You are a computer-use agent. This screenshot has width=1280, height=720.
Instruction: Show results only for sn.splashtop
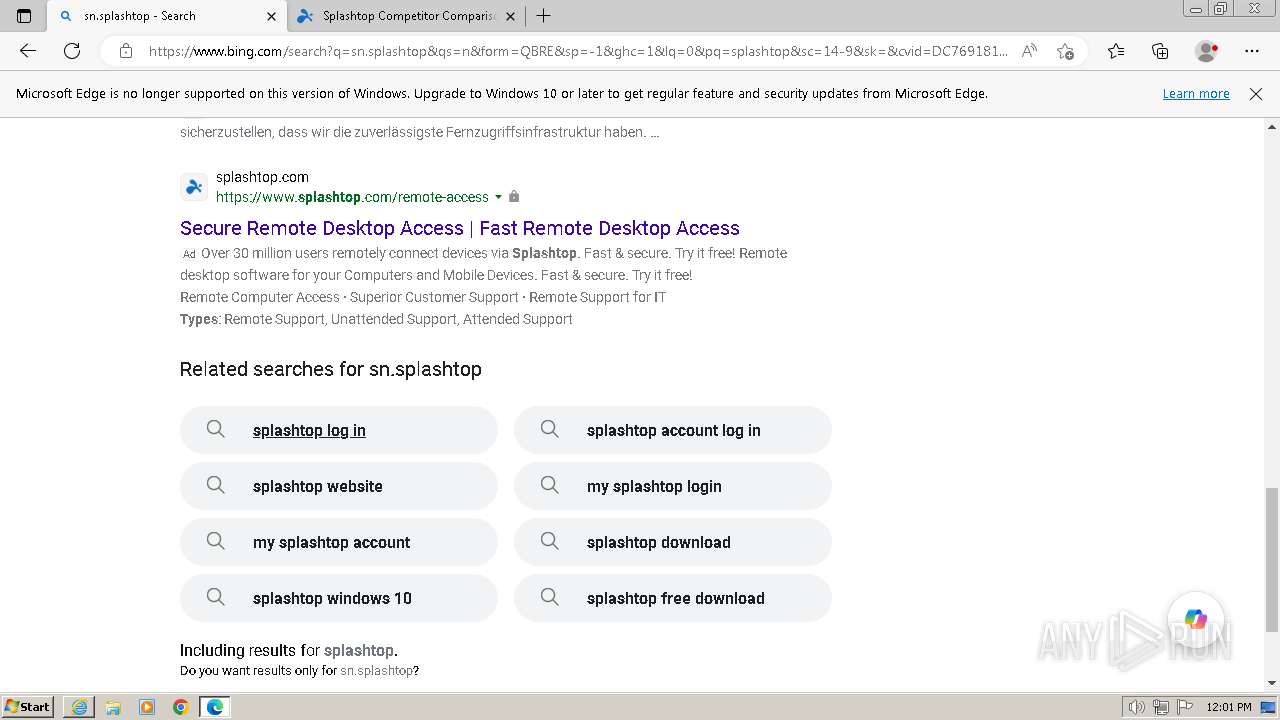377,671
